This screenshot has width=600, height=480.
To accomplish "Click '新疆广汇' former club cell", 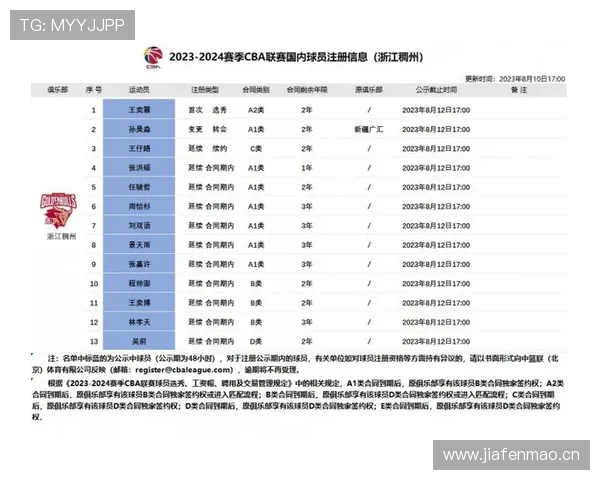I will (368, 129).
